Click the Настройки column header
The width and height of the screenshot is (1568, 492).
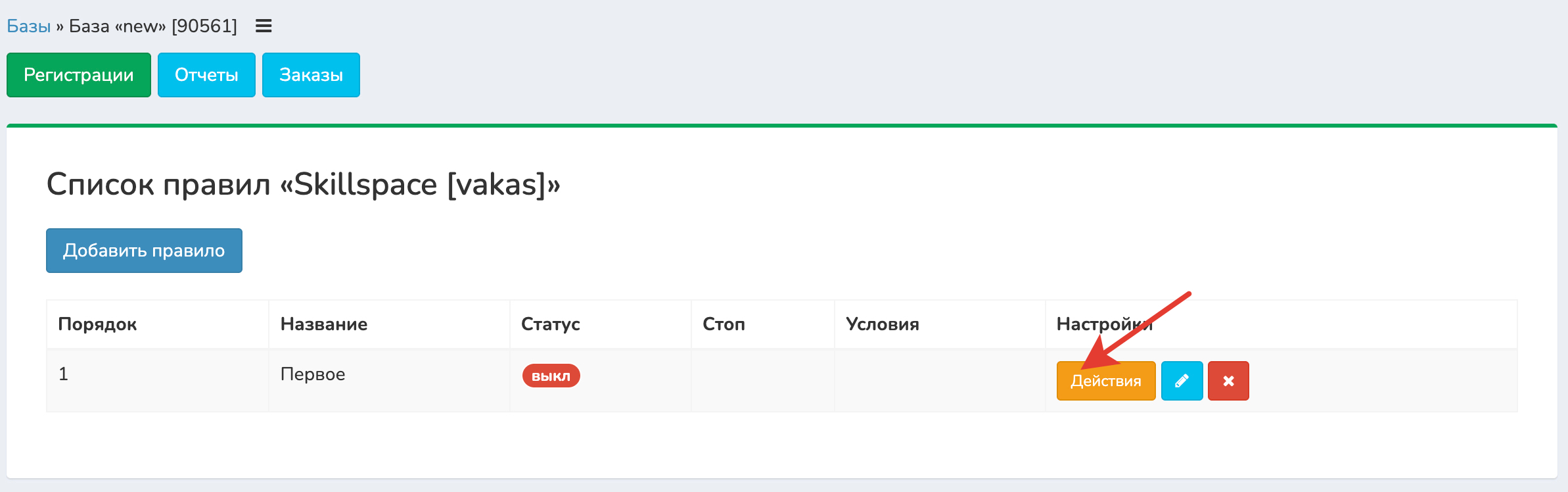pyautogui.click(x=1104, y=324)
